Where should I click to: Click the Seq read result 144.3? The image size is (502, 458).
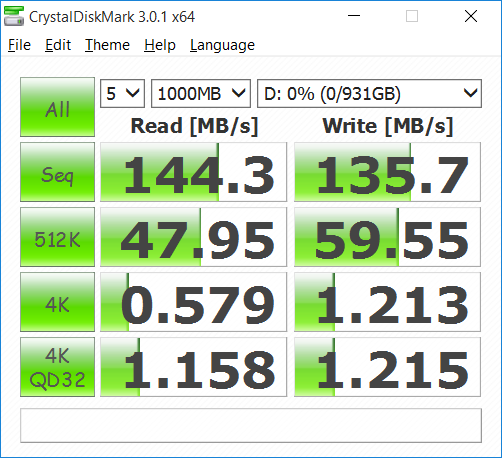(193, 172)
